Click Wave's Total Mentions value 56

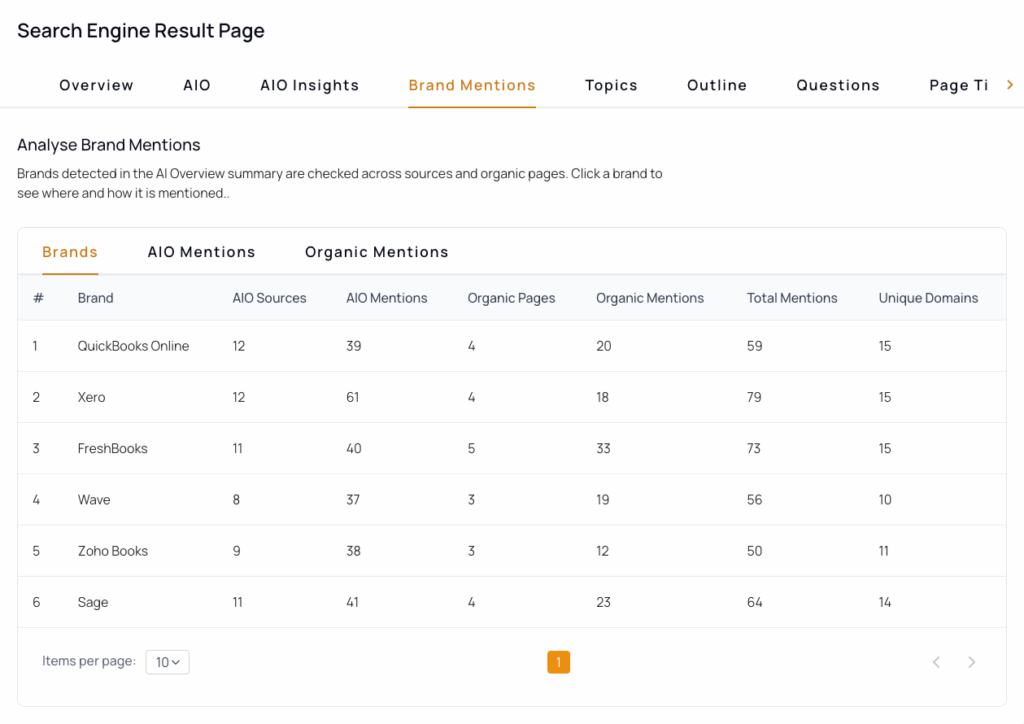coord(754,500)
